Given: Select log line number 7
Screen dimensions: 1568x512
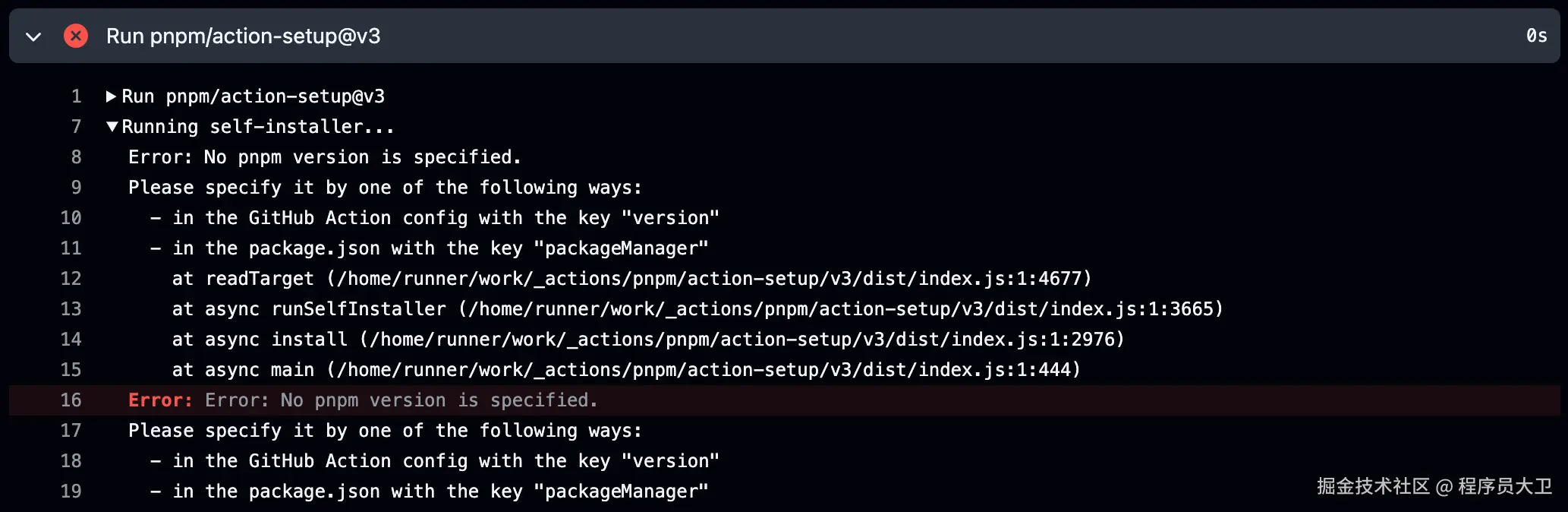Looking at the screenshot, I should pos(76,127).
